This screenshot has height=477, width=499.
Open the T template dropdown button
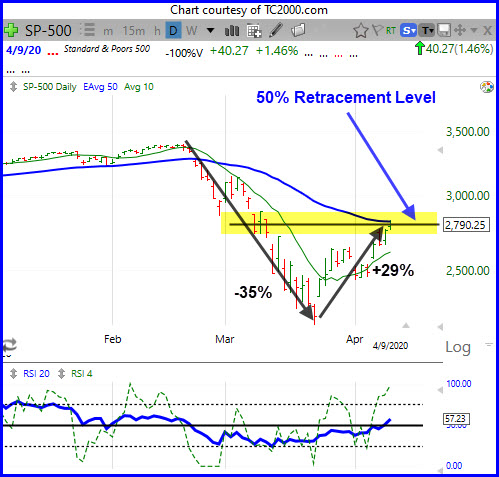tap(427, 31)
